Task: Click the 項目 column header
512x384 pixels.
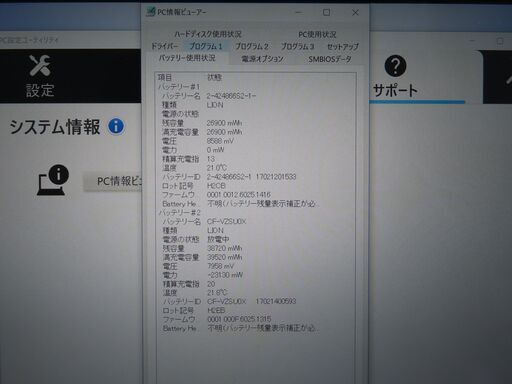Action: [x=165, y=78]
